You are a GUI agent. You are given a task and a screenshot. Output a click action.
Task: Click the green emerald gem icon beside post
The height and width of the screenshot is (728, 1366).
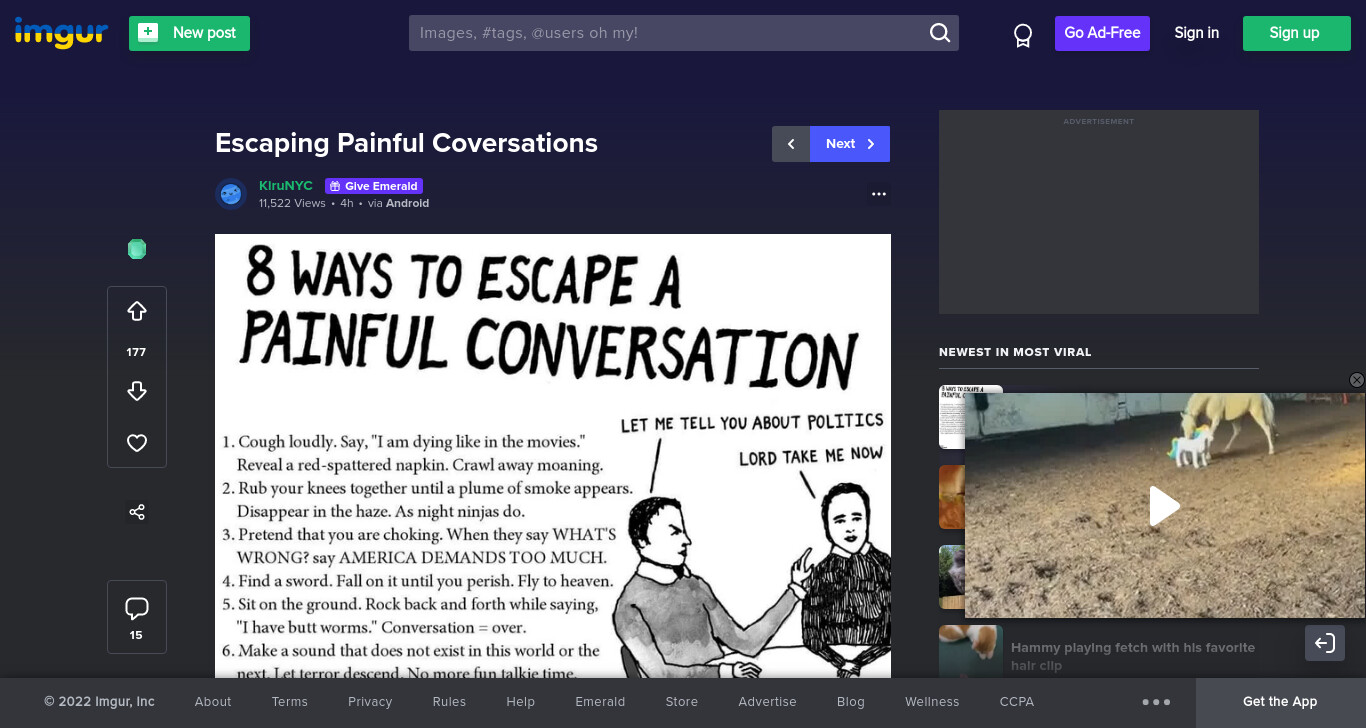pos(137,249)
